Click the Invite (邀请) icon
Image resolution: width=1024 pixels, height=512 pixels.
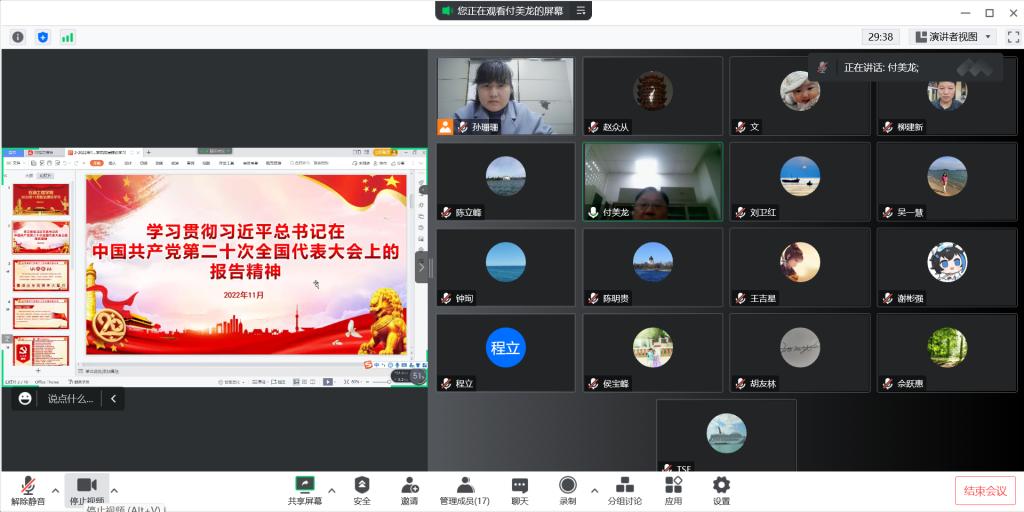pyautogui.click(x=409, y=488)
